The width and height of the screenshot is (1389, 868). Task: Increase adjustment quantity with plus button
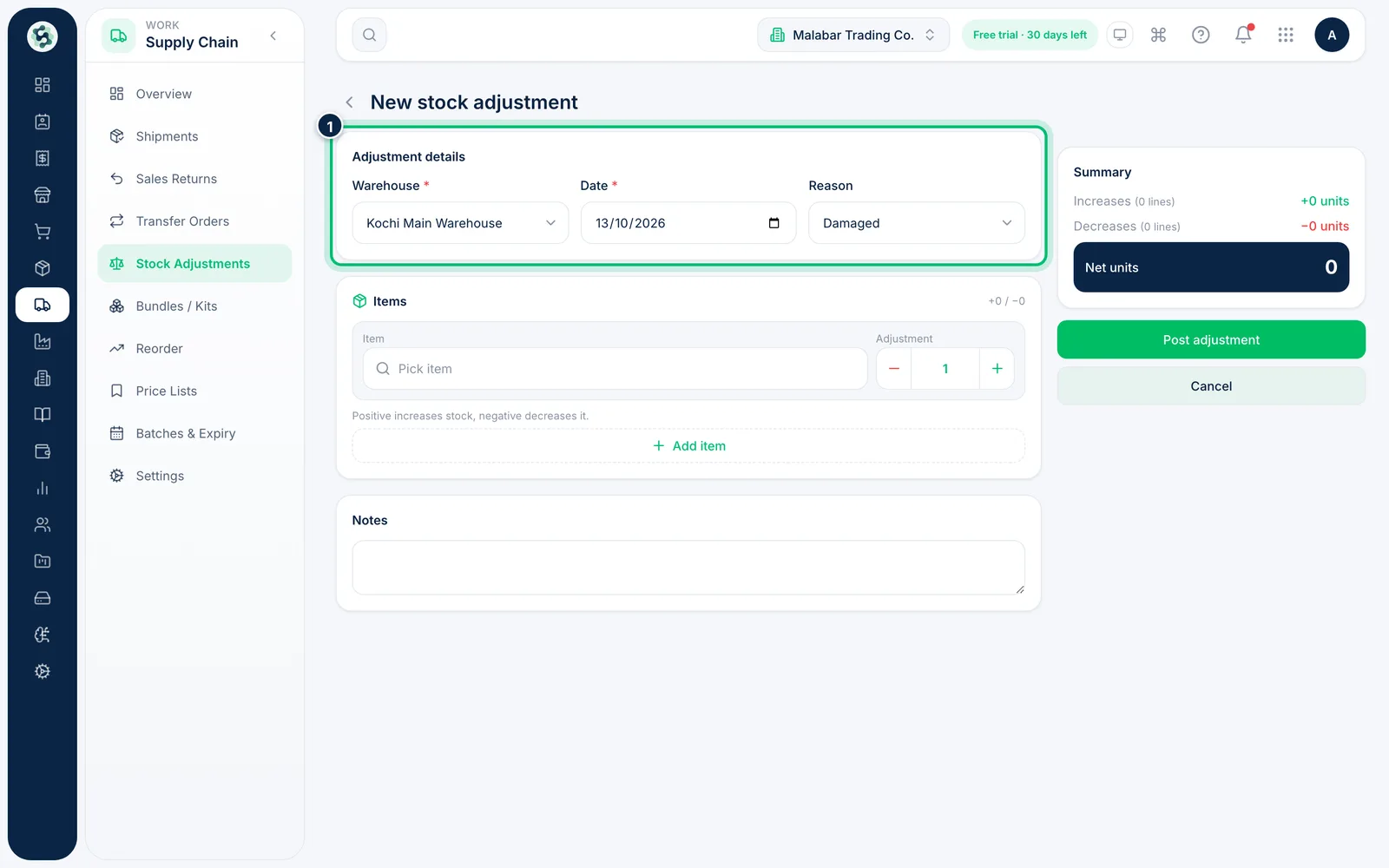[997, 369]
